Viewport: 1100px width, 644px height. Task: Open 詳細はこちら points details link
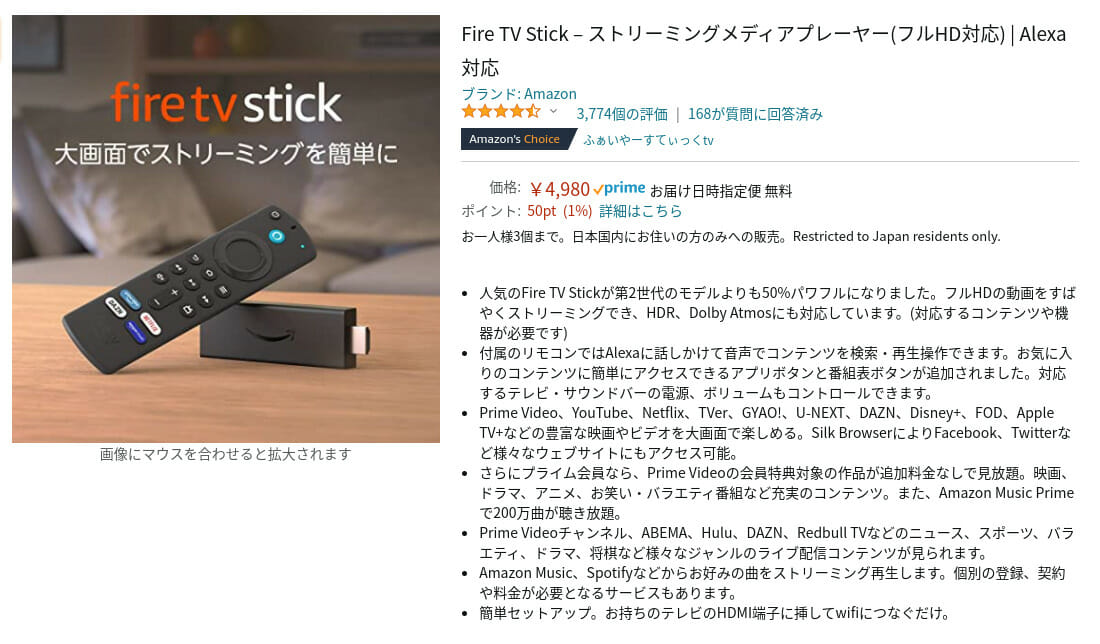640,210
